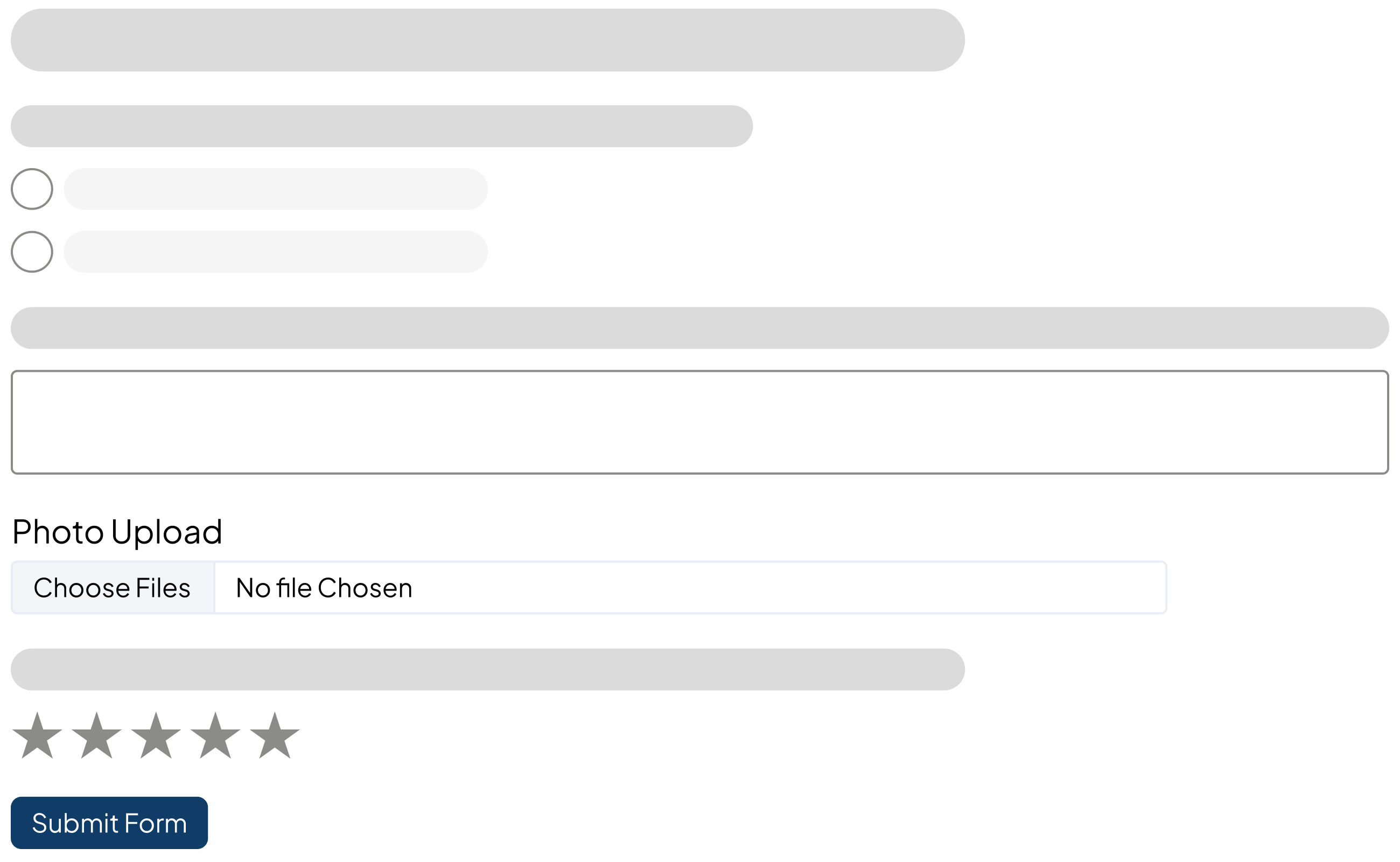Focus the large empty text area
Image resolution: width=1400 pixels, height=862 pixels.
pyautogui.click(x=699, y=422)
